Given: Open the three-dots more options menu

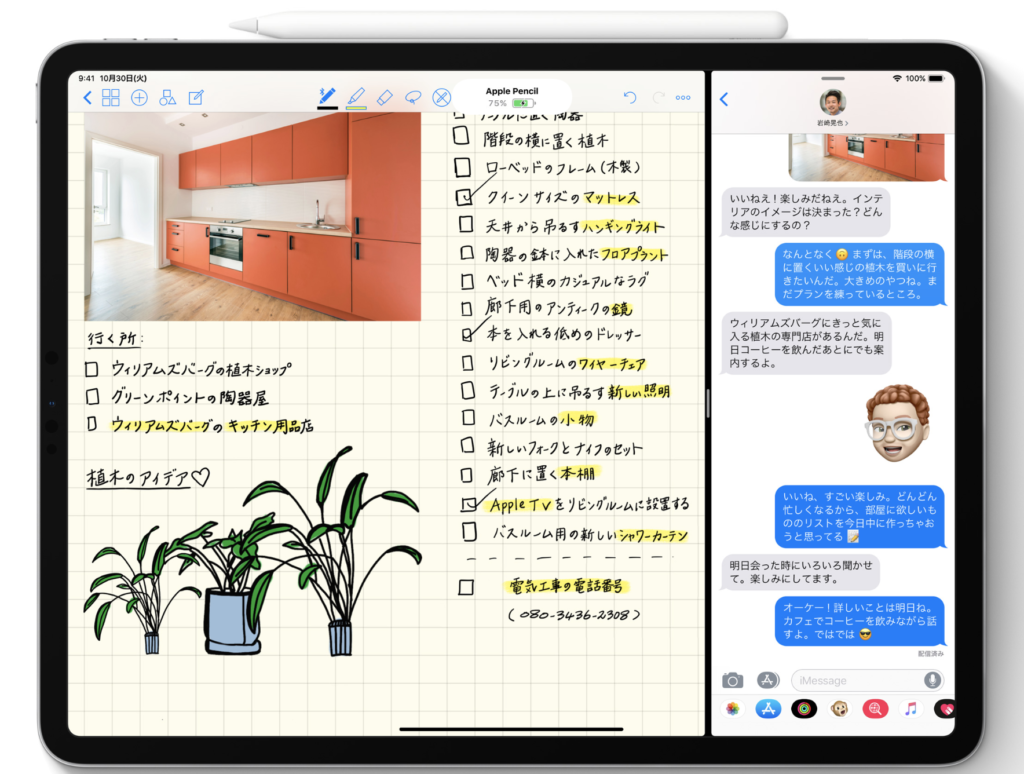Looking at the screenshot, I should pyautogui.click(x=683, y=97).
